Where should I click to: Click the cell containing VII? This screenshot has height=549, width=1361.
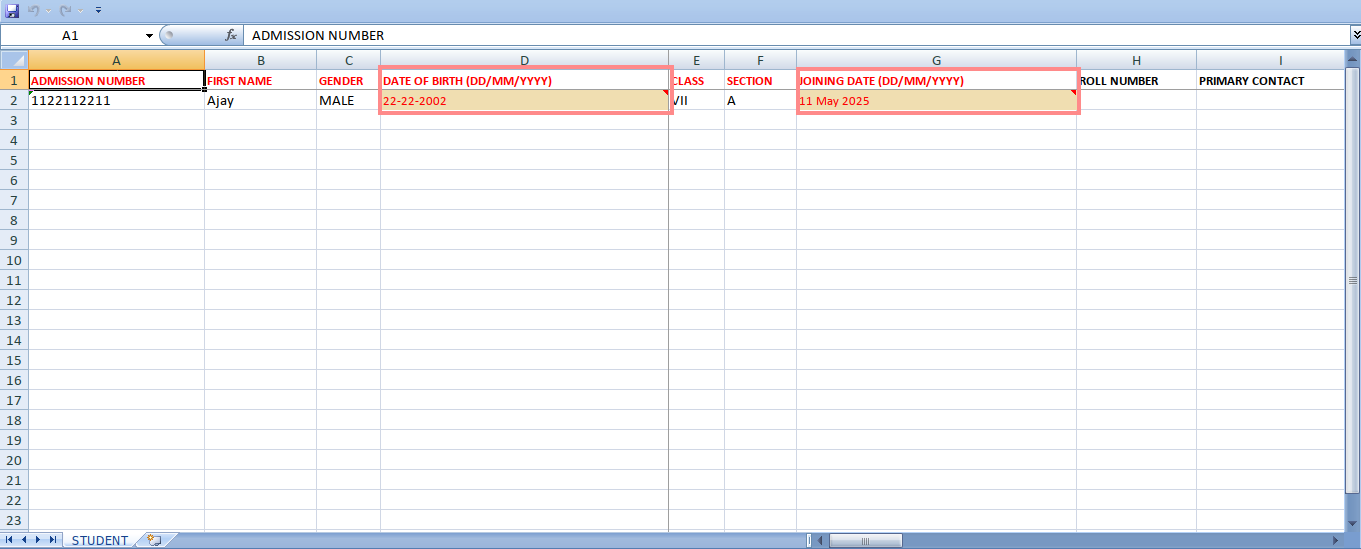(697, 100)
